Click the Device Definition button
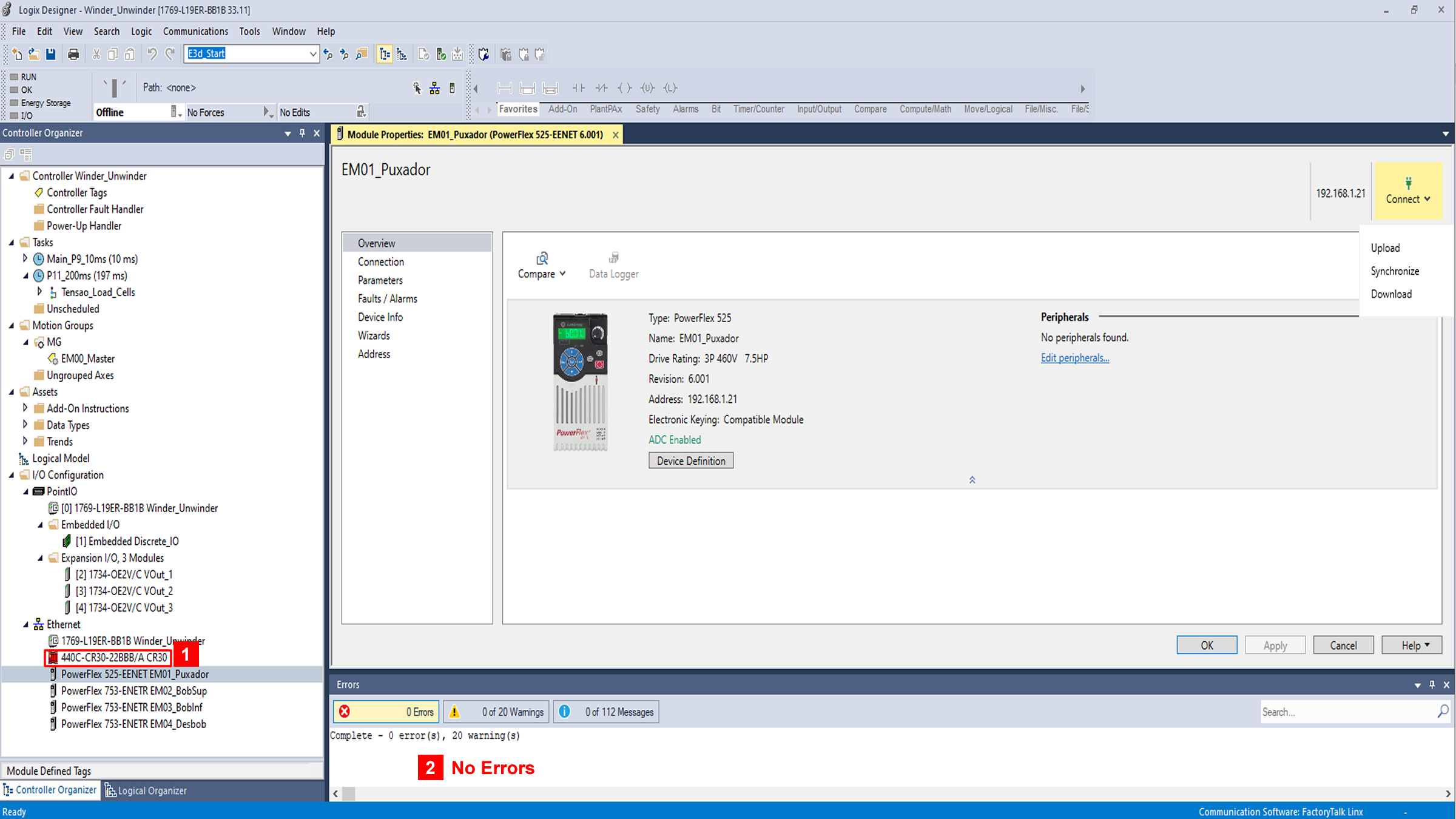Viewport: 1456px width, 819px height. point(690,461)
